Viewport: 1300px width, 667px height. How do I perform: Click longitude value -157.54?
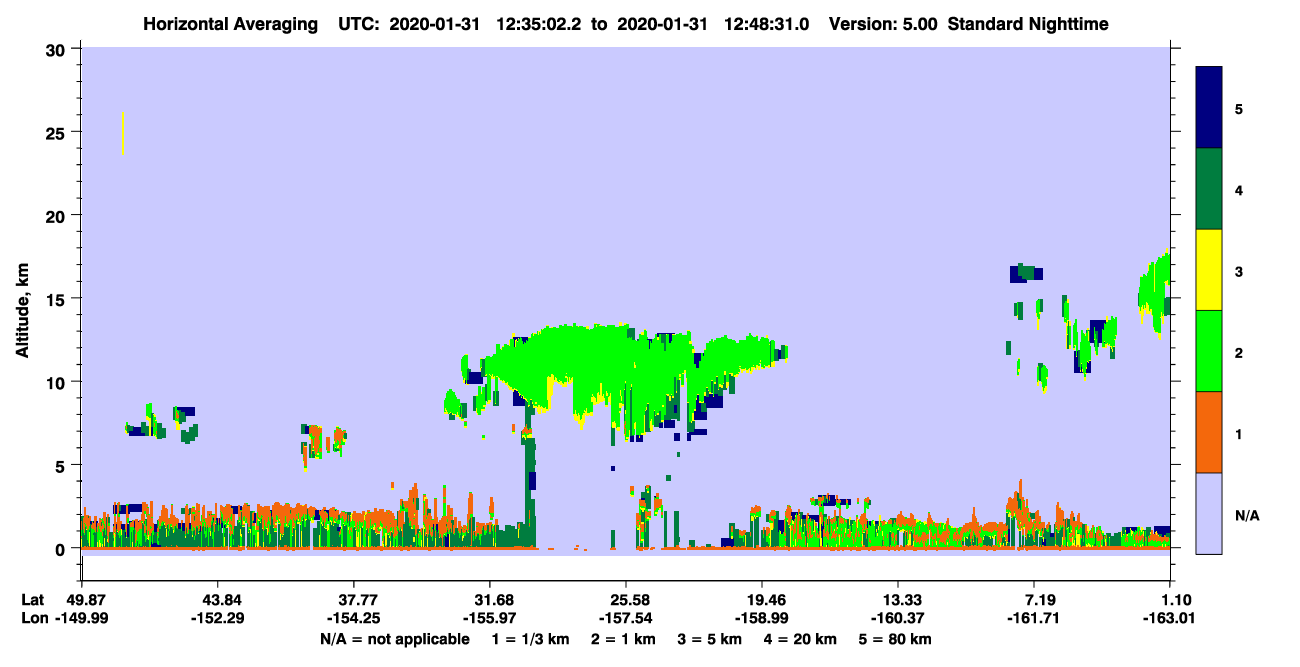click(626, 618)
